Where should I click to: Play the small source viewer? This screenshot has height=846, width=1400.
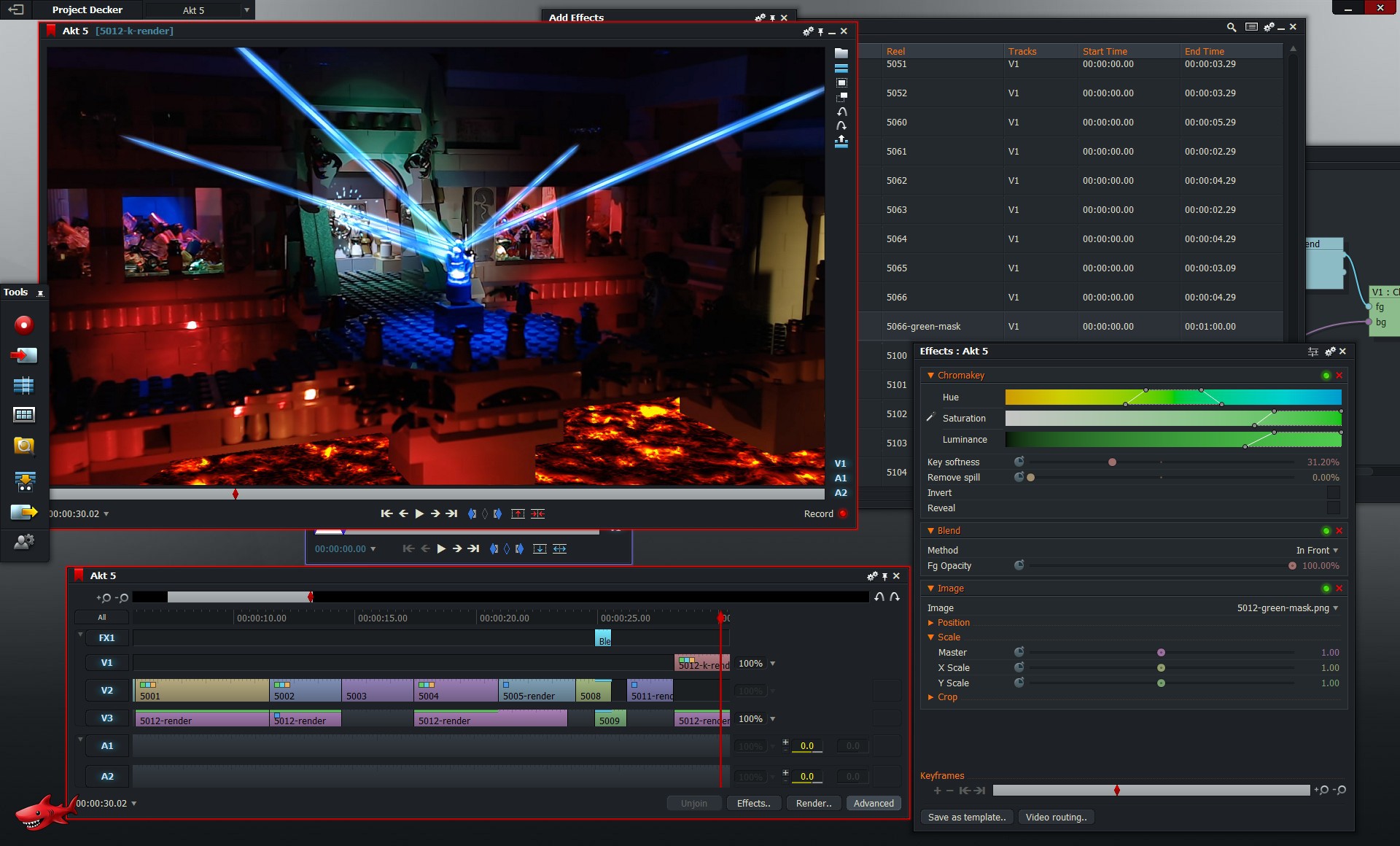click(x=441, y=548)
